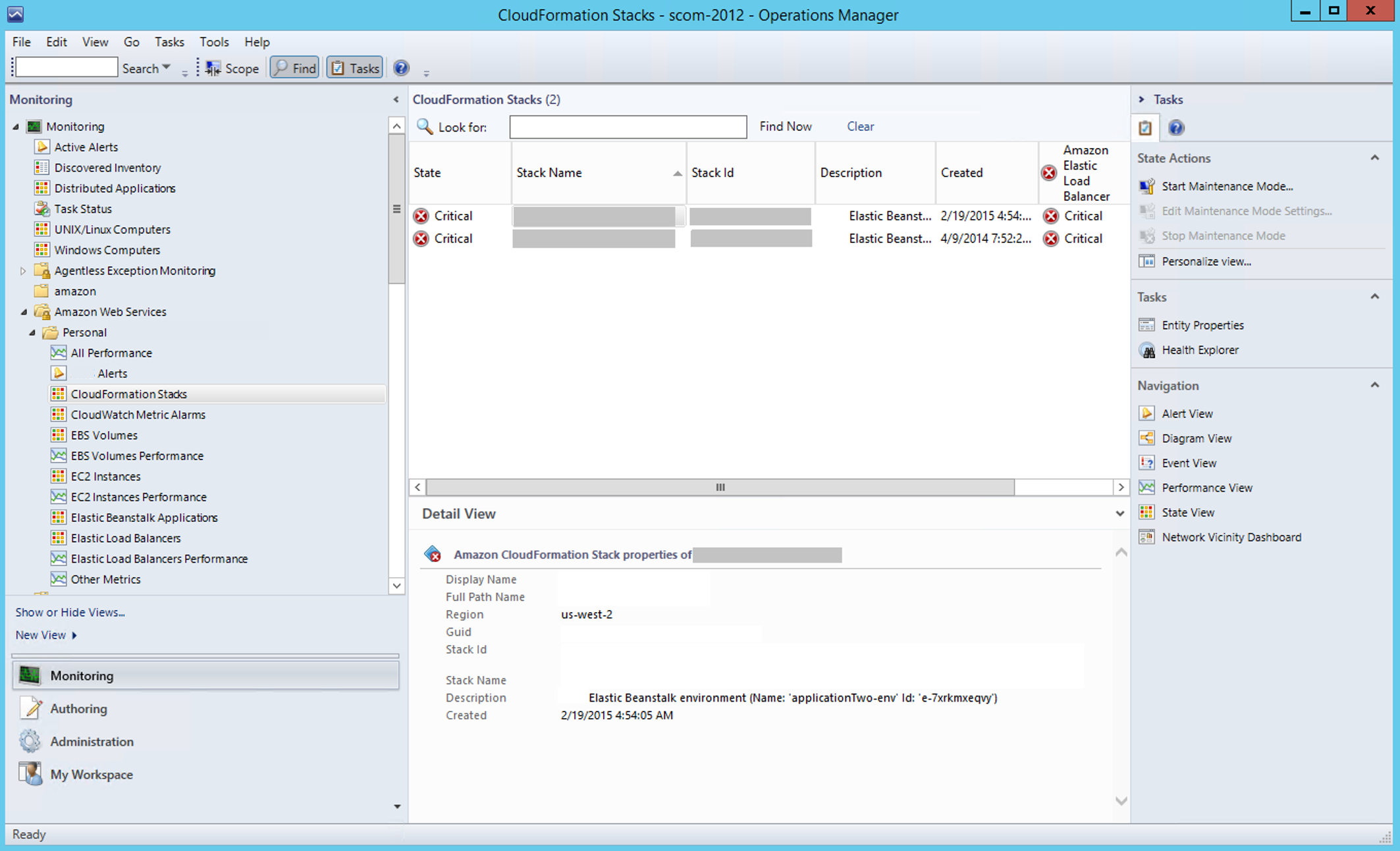Select the Administration gear icon
1400x851 pixels.
tap(30, 741)
